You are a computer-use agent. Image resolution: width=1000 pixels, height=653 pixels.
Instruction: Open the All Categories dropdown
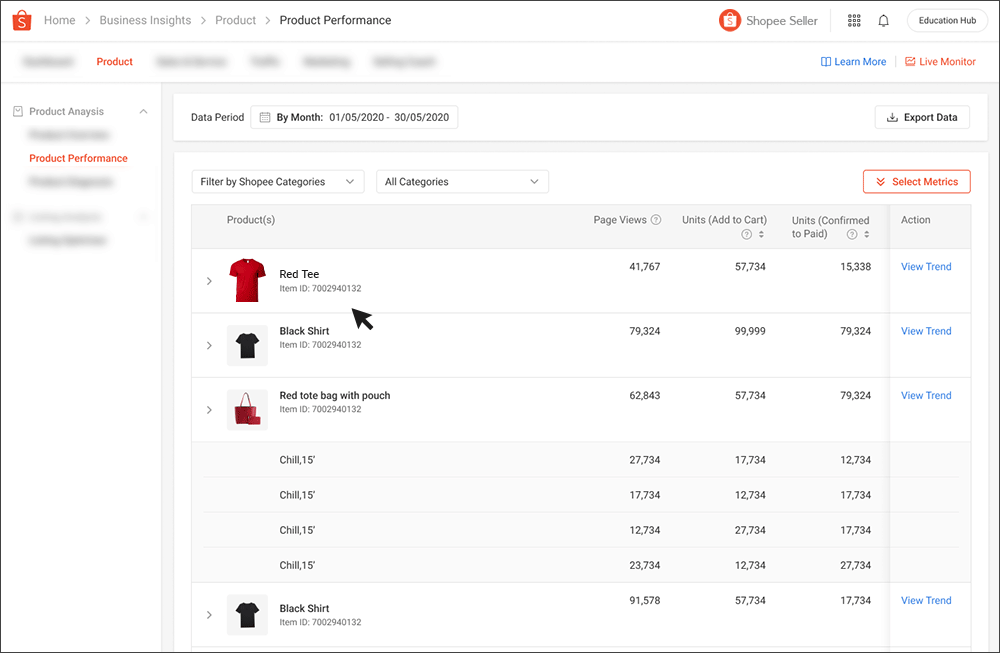pyautogui.click(x=462, y=181)
